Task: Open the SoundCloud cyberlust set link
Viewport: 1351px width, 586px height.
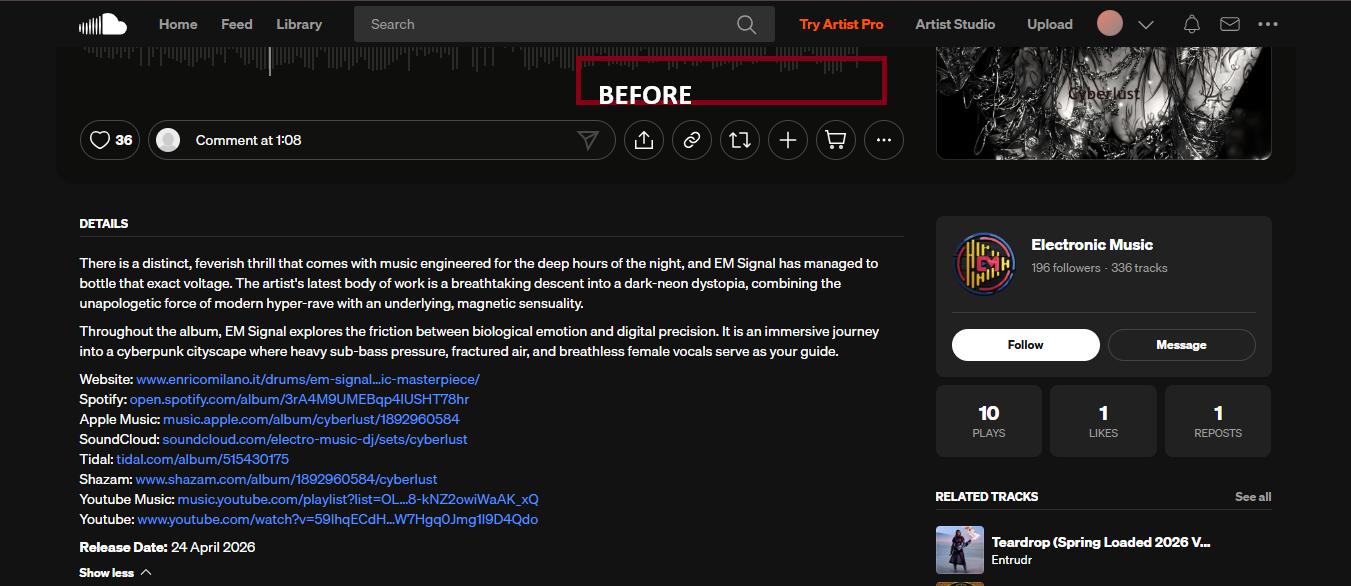Action: pyautogui.click(x=315, y=439)
